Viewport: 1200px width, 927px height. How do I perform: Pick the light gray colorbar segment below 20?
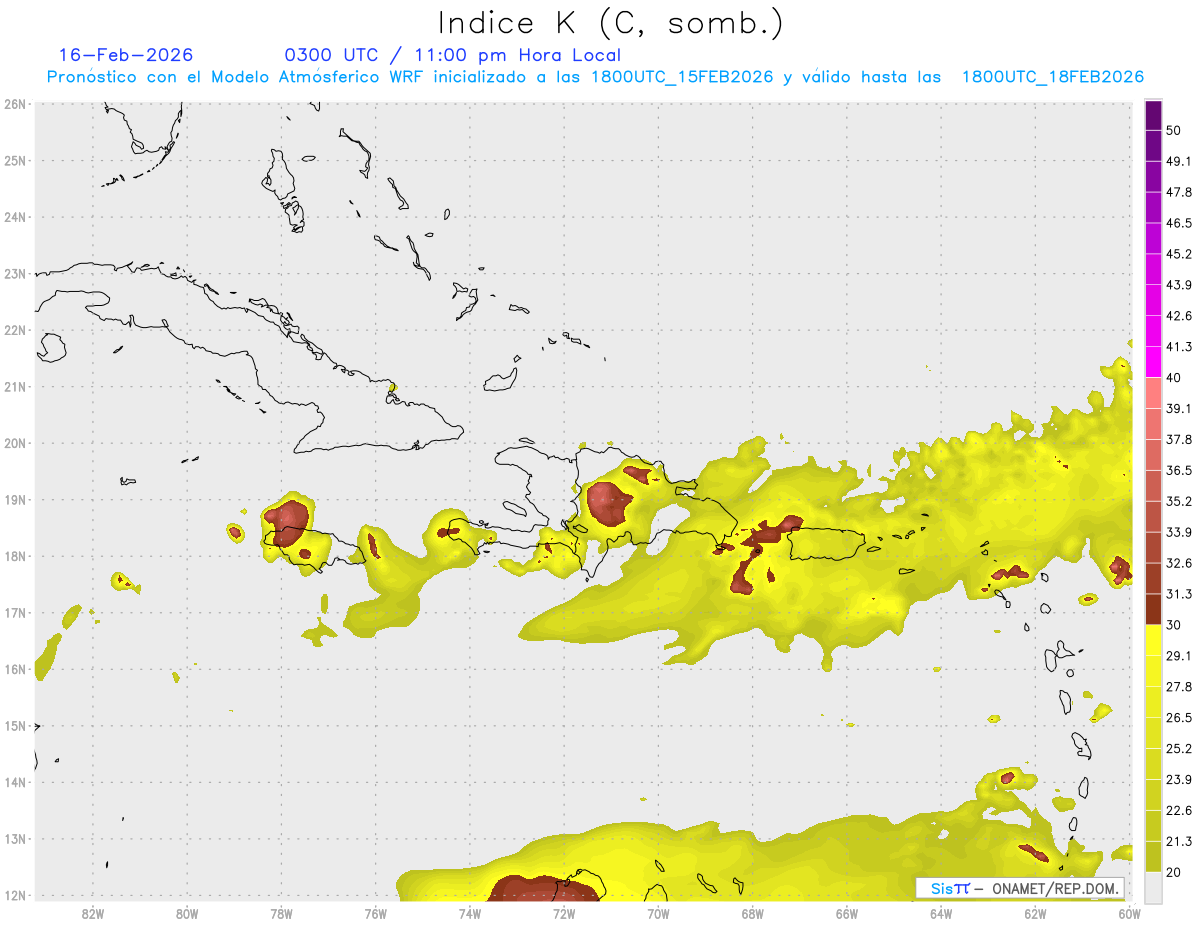click(1153, 886)
